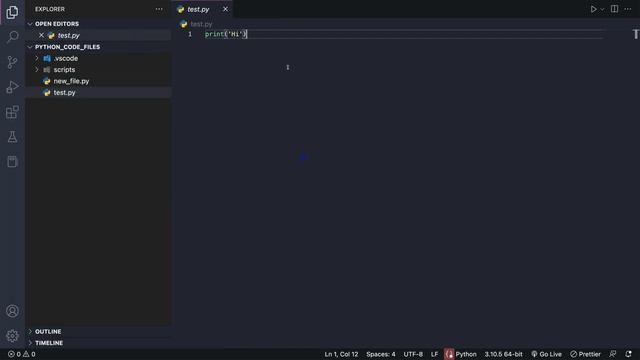Open the Source Control view
Screen dimensions: 640x360
tap(12, 62)
